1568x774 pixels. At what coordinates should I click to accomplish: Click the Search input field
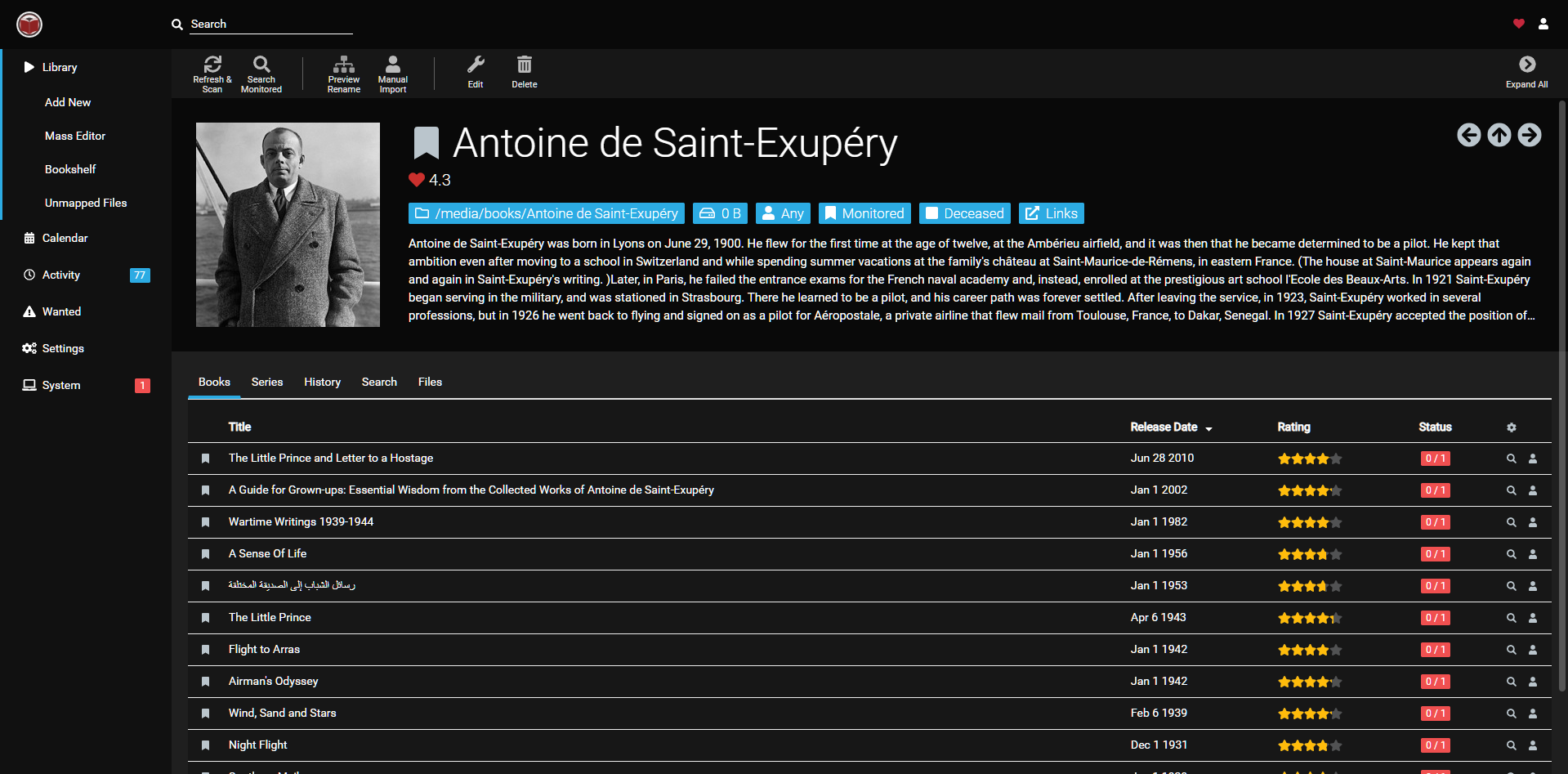[x=270, y=25]
